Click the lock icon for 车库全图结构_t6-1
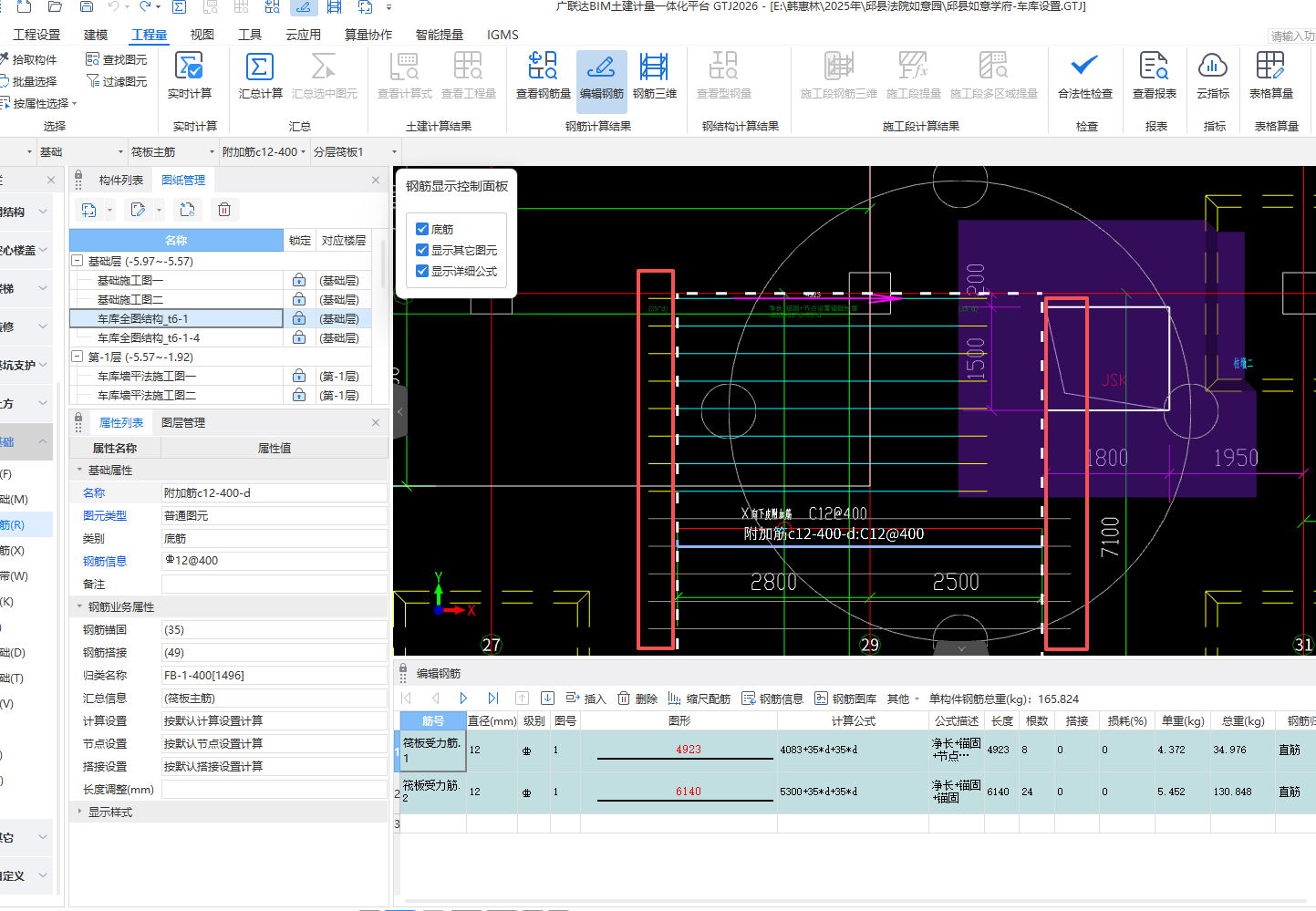Image resolution: width=1316 pixels, height=911 pixels. point(299,318)
